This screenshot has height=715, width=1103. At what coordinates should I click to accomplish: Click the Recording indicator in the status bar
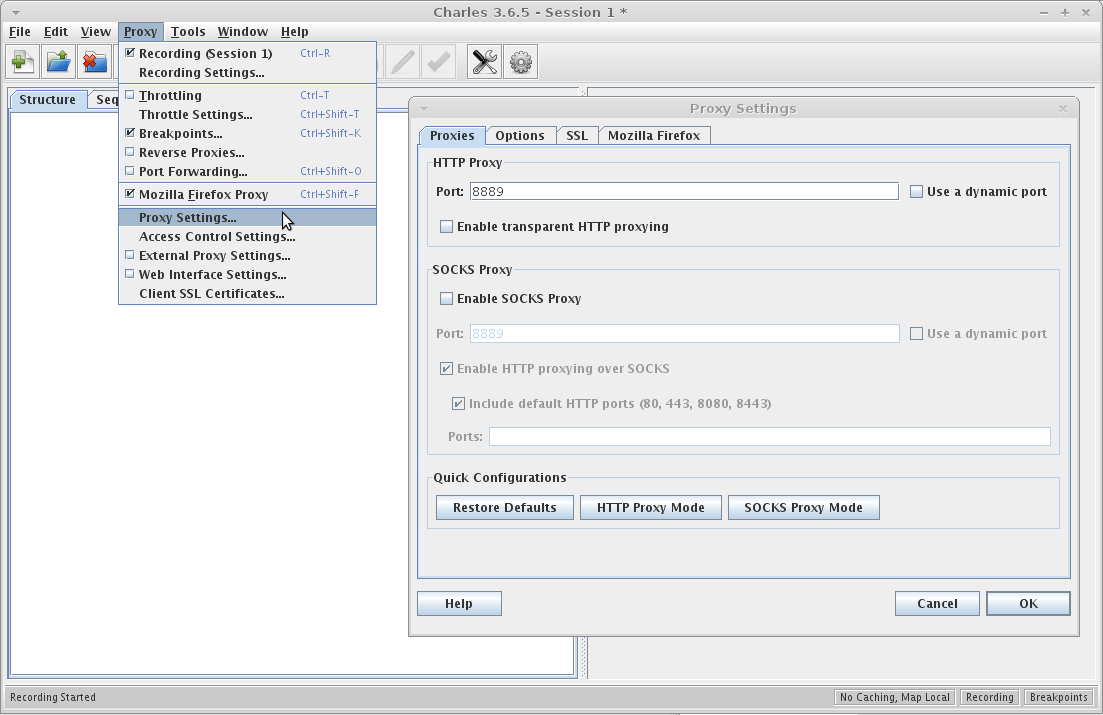[988, 697]
